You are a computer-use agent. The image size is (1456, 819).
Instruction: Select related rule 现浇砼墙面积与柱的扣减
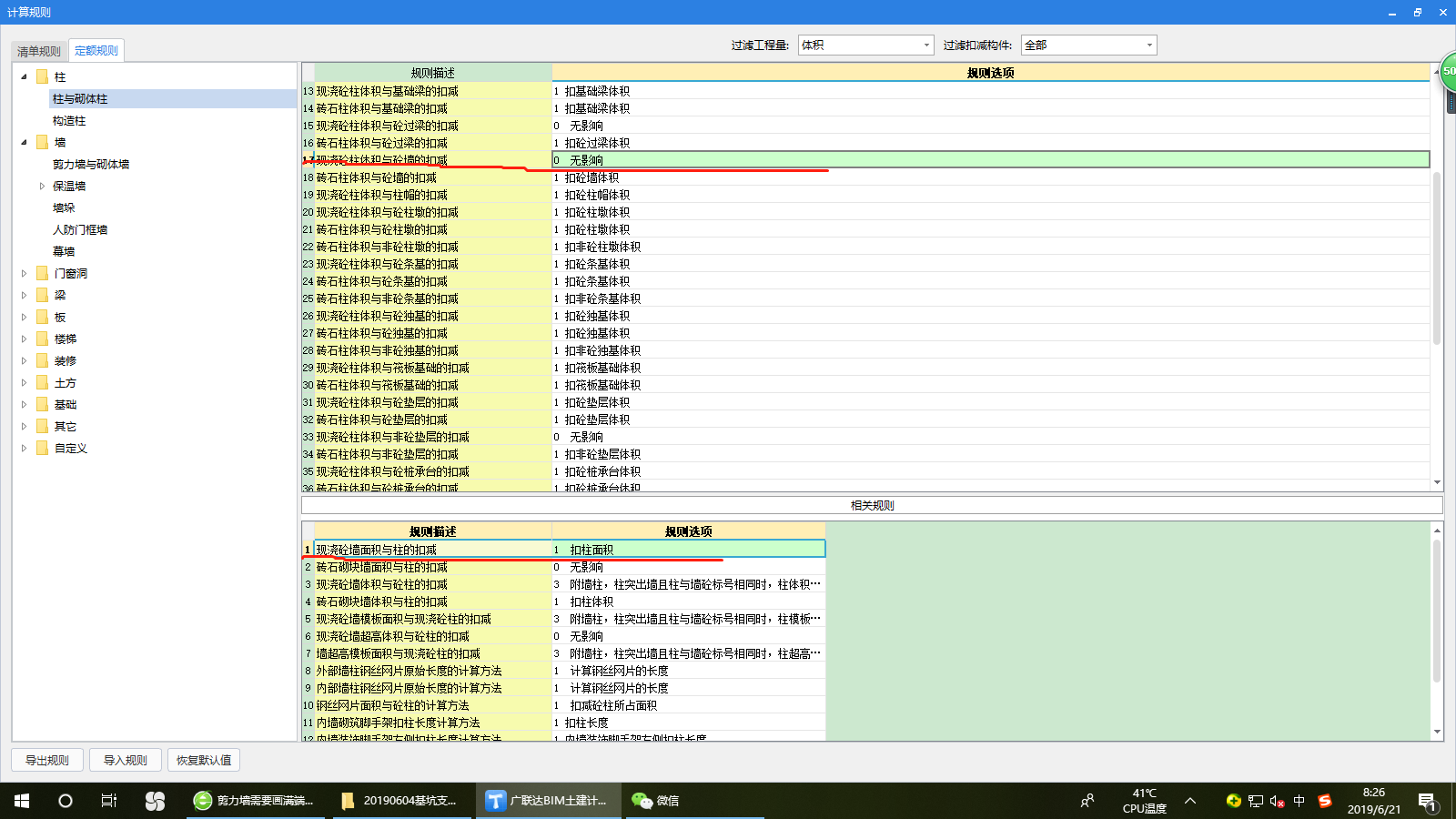tap(433, 550)
